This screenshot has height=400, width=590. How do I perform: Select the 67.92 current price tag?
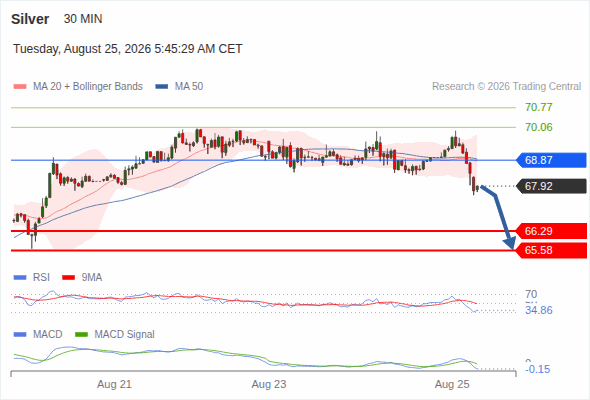(551, 186)
